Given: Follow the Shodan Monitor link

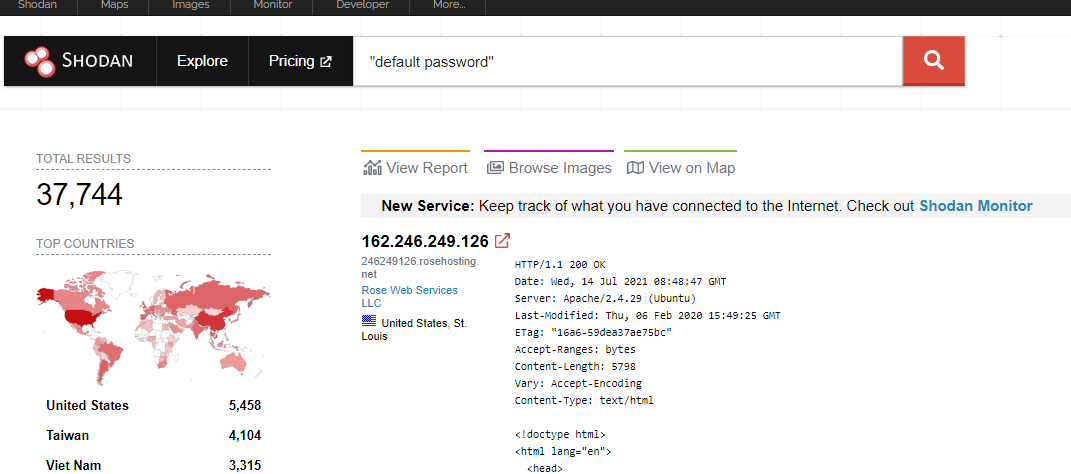Looking at the screenshot, I should [975, 206].
